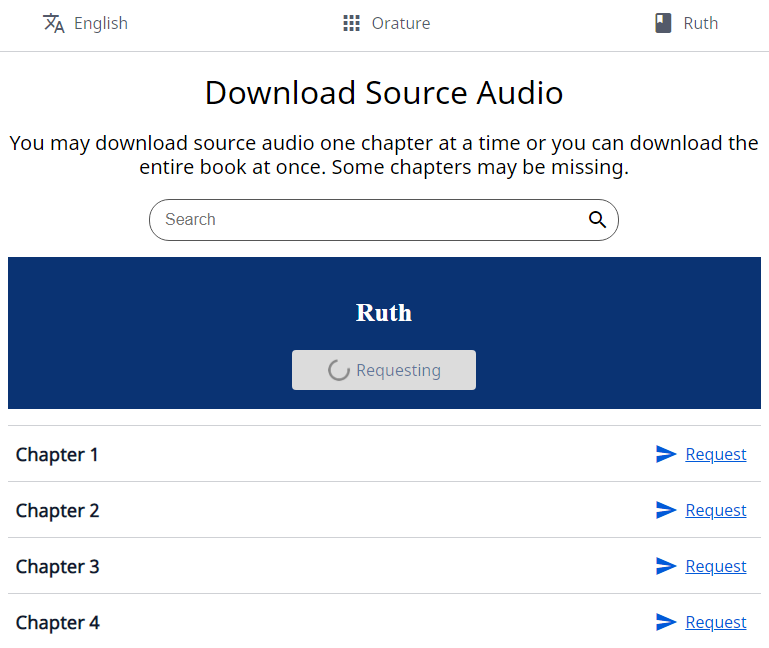The image size is (769, 648).
Task: Click Request link for Chapter 4
Action: coord(716,622)
